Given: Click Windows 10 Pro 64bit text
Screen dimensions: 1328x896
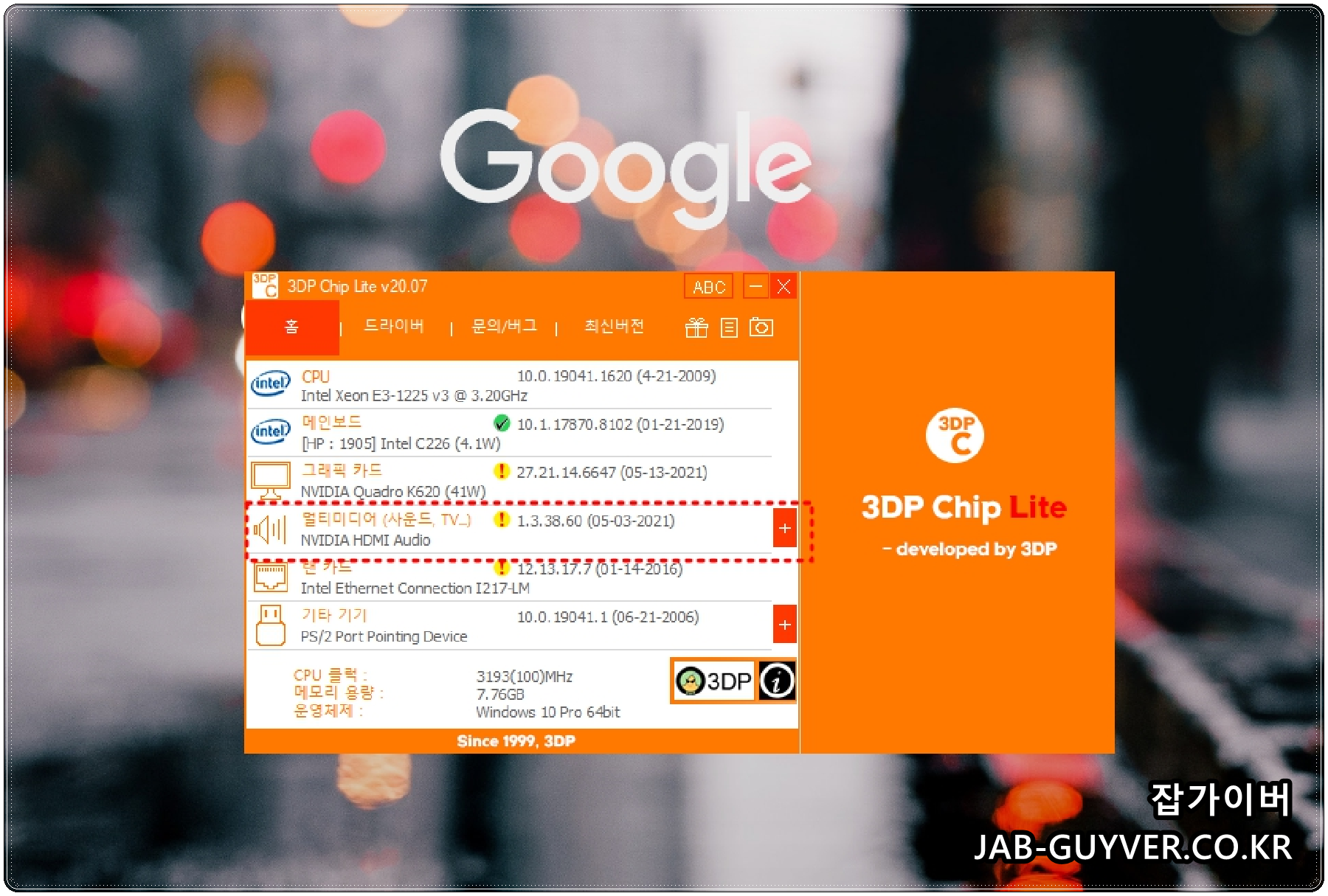Looking at the screenshot, I should (x=547, y=712).
